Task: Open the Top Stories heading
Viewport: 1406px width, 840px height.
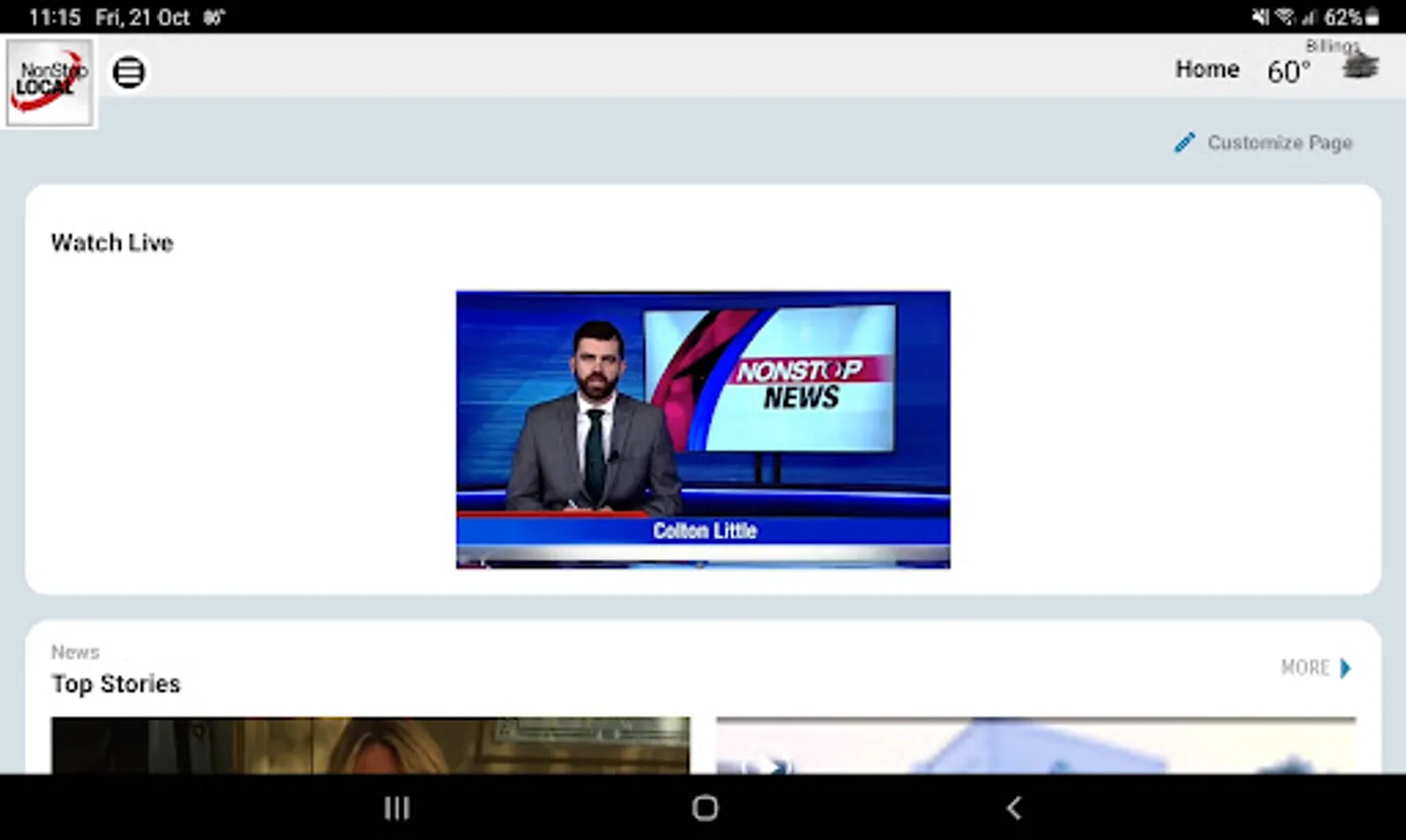Action: tap(116, 684)
